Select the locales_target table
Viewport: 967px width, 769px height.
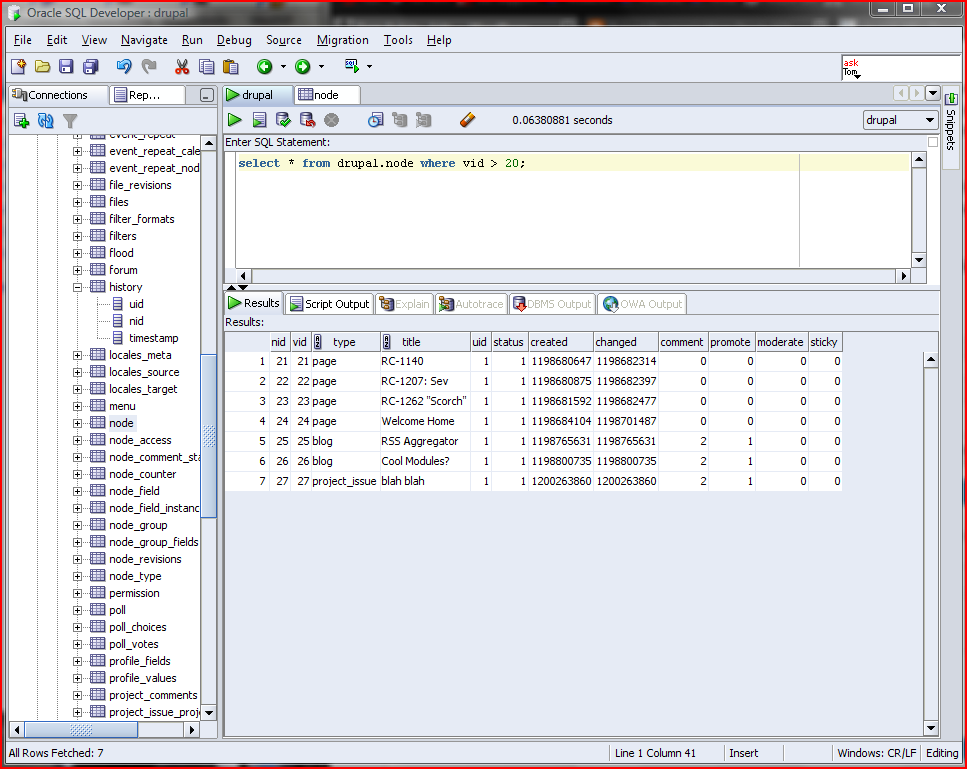pos(143,389)
